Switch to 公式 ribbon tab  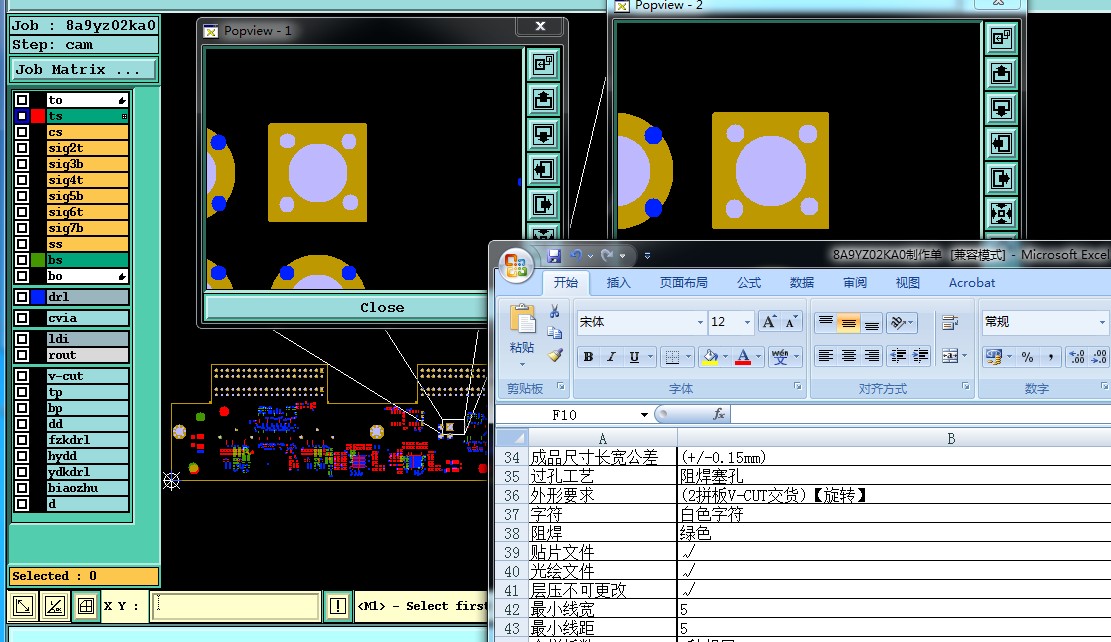749,283
